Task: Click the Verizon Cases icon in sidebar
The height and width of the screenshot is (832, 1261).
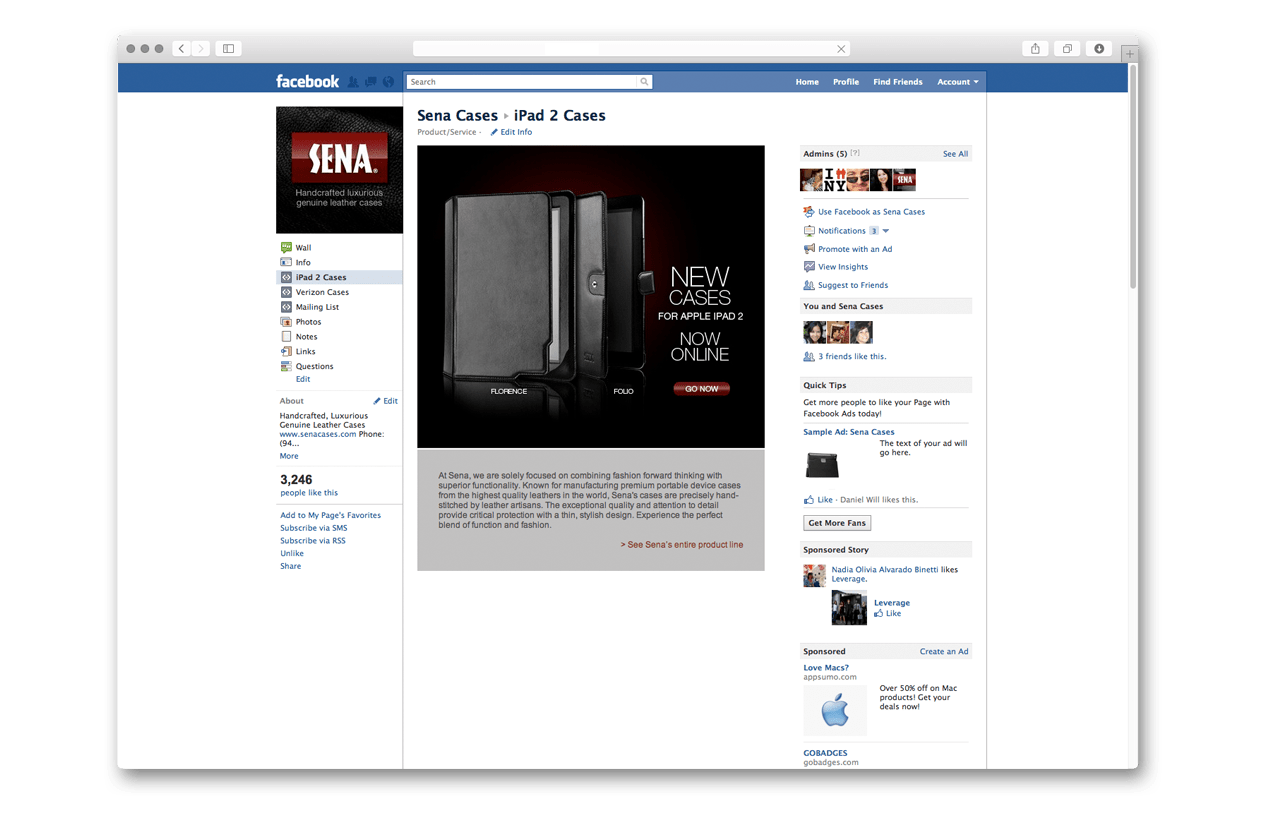Action: (286, 292)
